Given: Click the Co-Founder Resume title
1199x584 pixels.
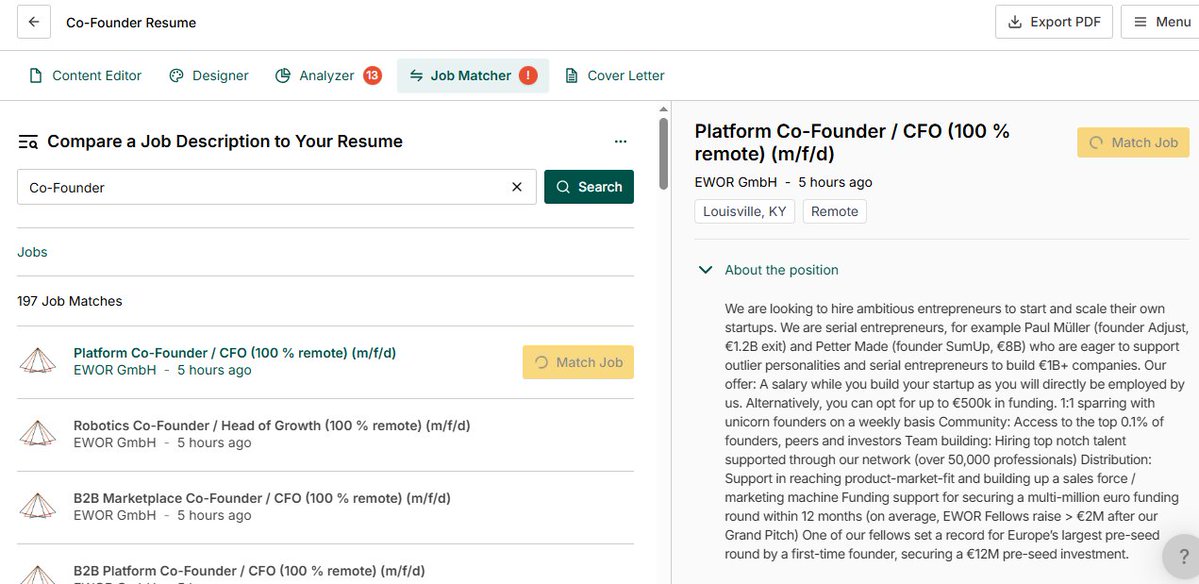Looking at the screenshot, I should coord(131,23).
